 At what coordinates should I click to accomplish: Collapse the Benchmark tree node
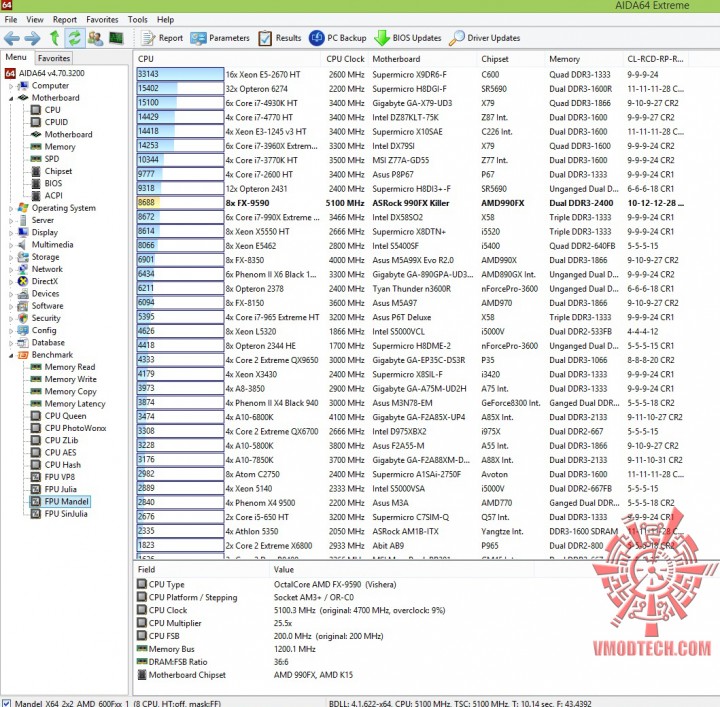[x=11, y=355]
